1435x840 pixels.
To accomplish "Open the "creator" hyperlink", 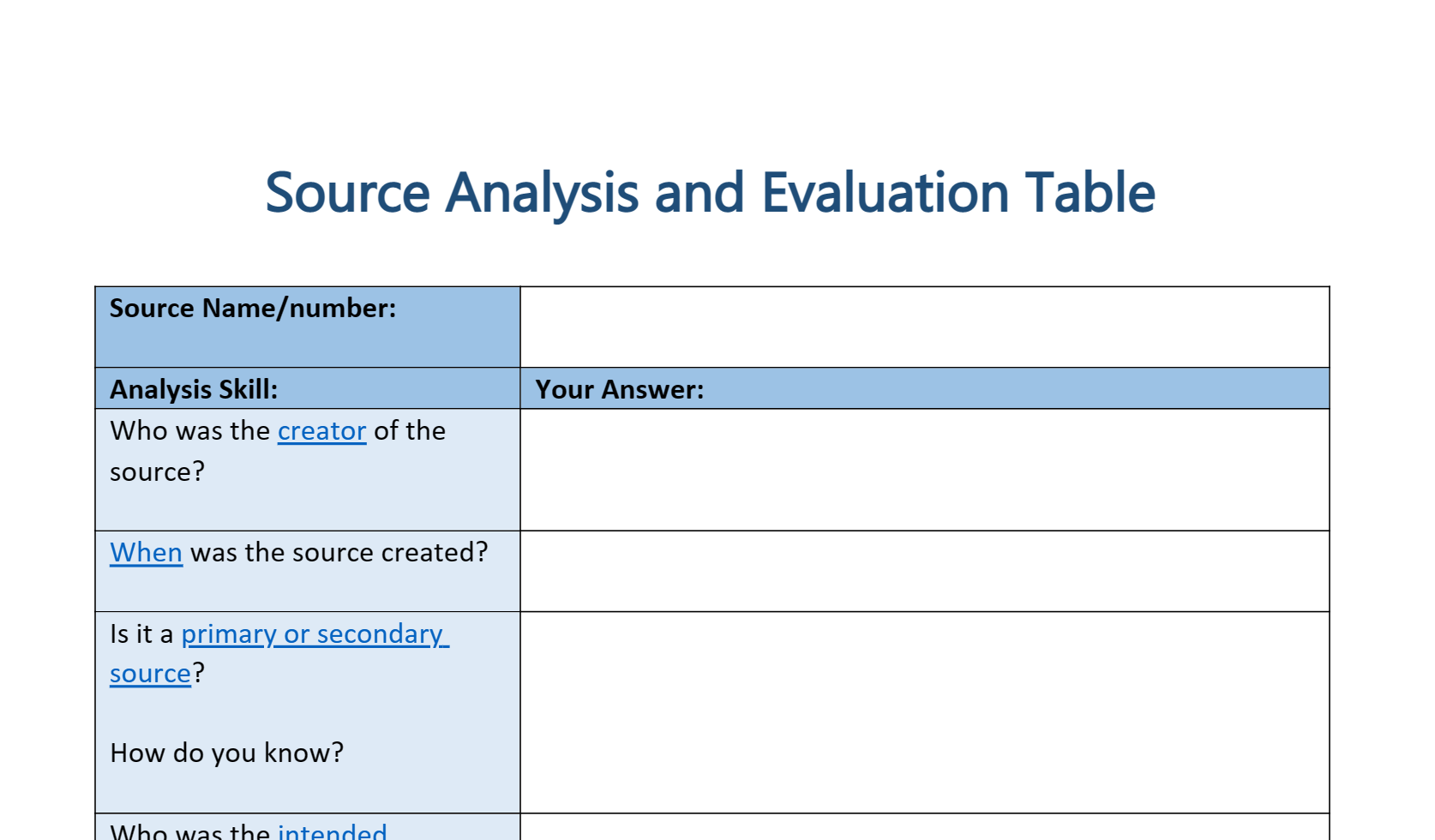I will tap(321, 430).
